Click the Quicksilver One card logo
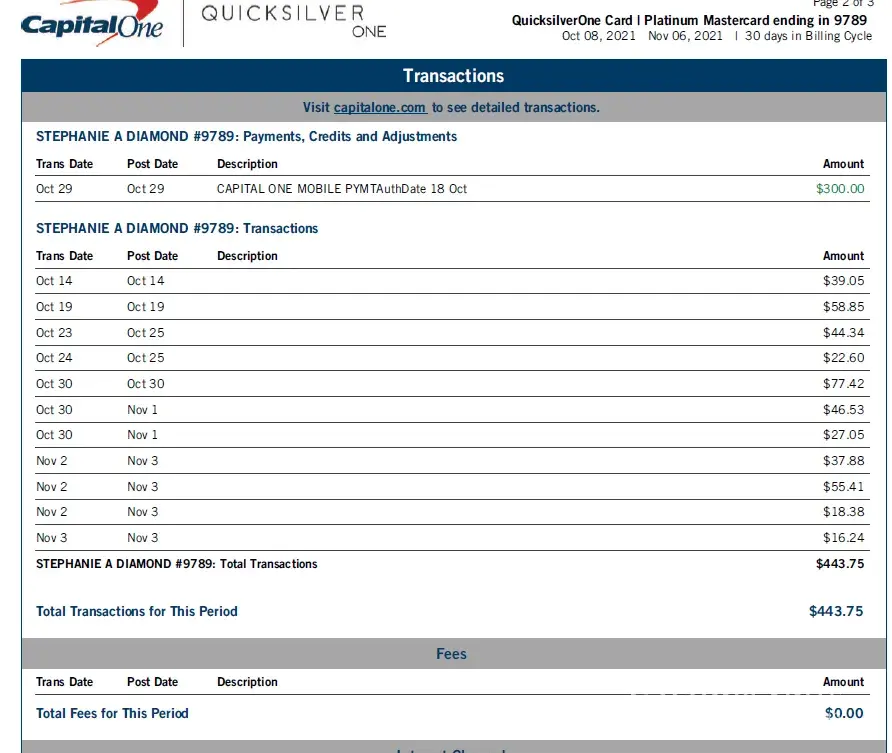 283,22
